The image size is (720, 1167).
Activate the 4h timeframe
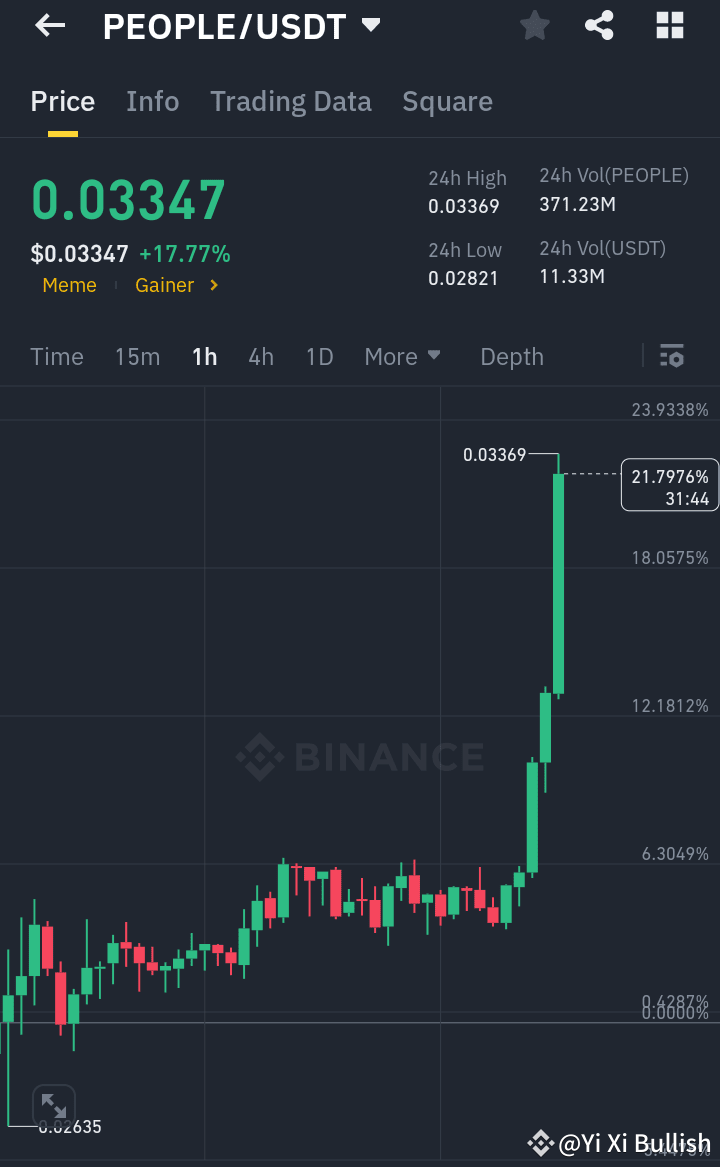(261, 356)
